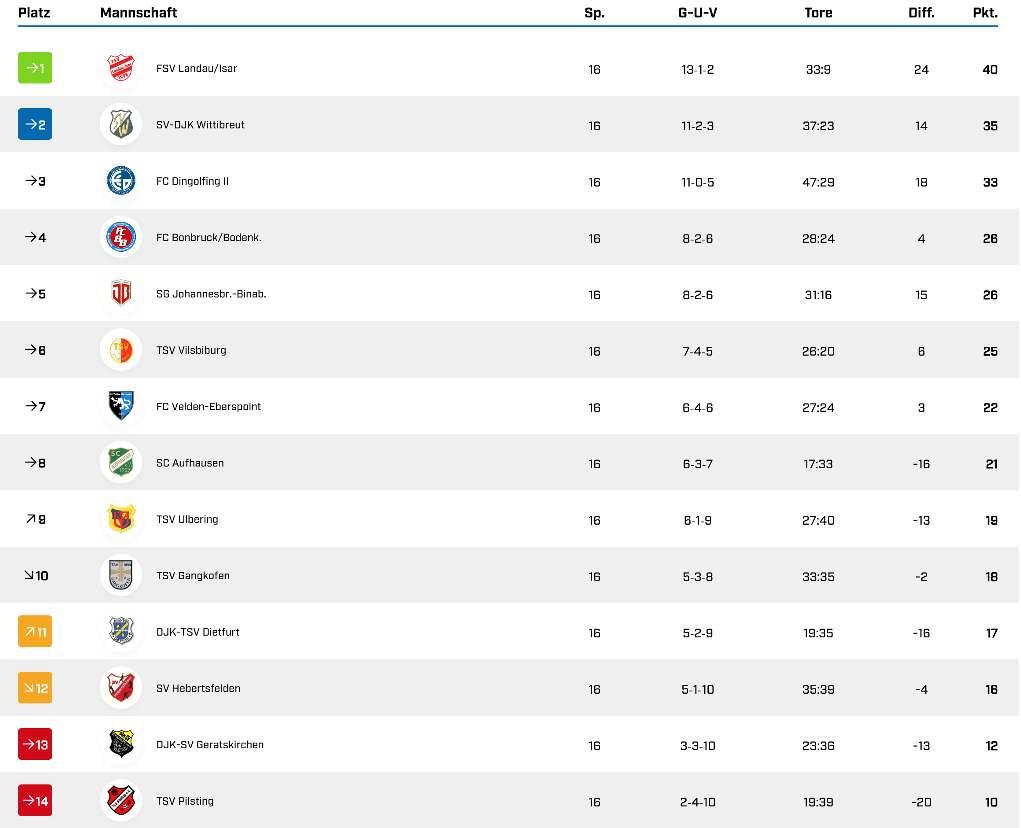Click the red 14th-place position badge

(x=35, y=801)
